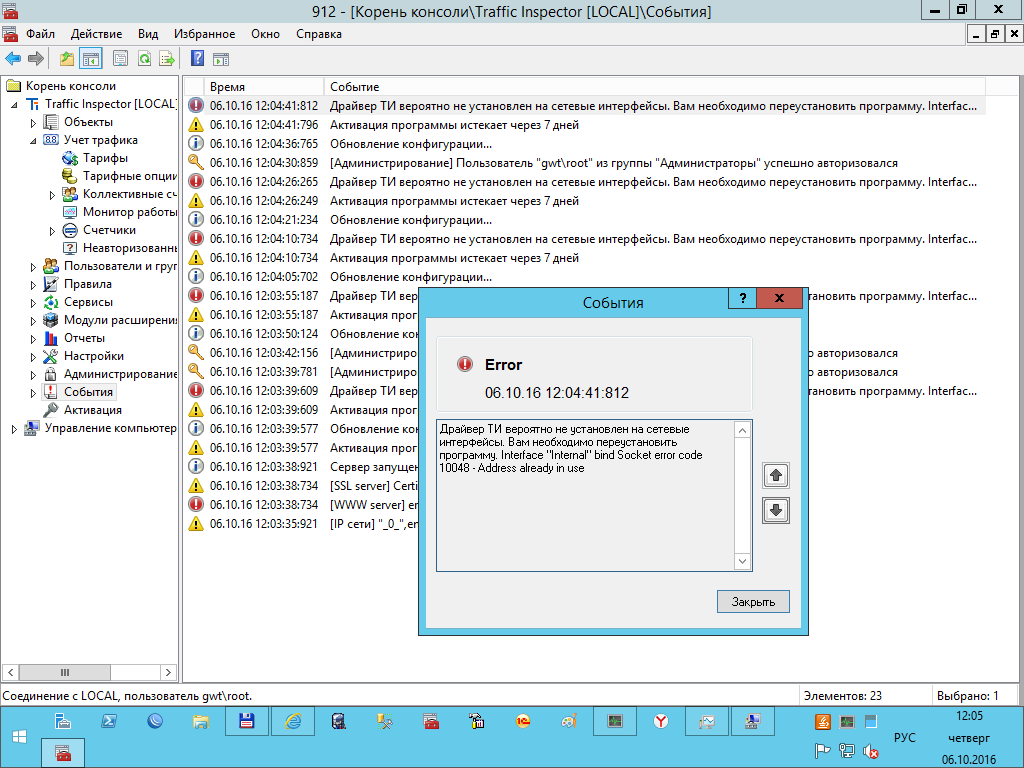Collapse Traffic Inspector [LOCAL] node
1024x768 pixels.
14,104
